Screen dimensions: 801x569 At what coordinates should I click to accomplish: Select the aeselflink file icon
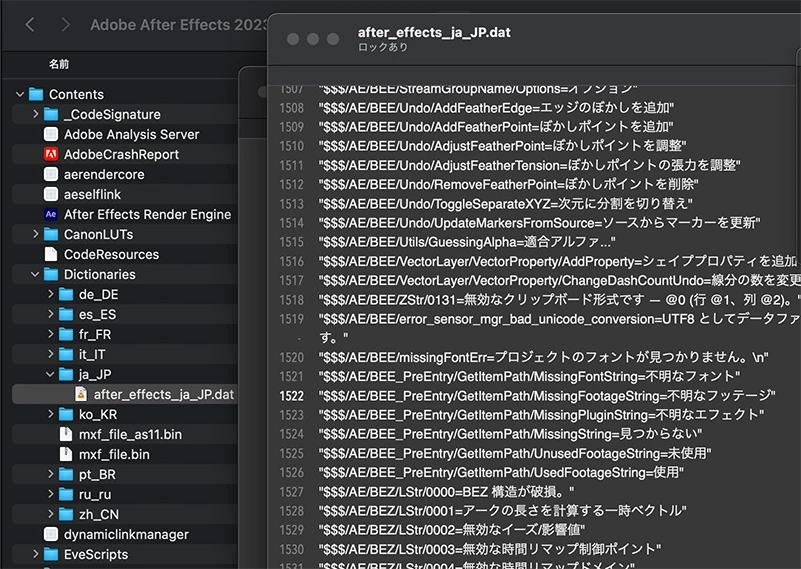51,194
